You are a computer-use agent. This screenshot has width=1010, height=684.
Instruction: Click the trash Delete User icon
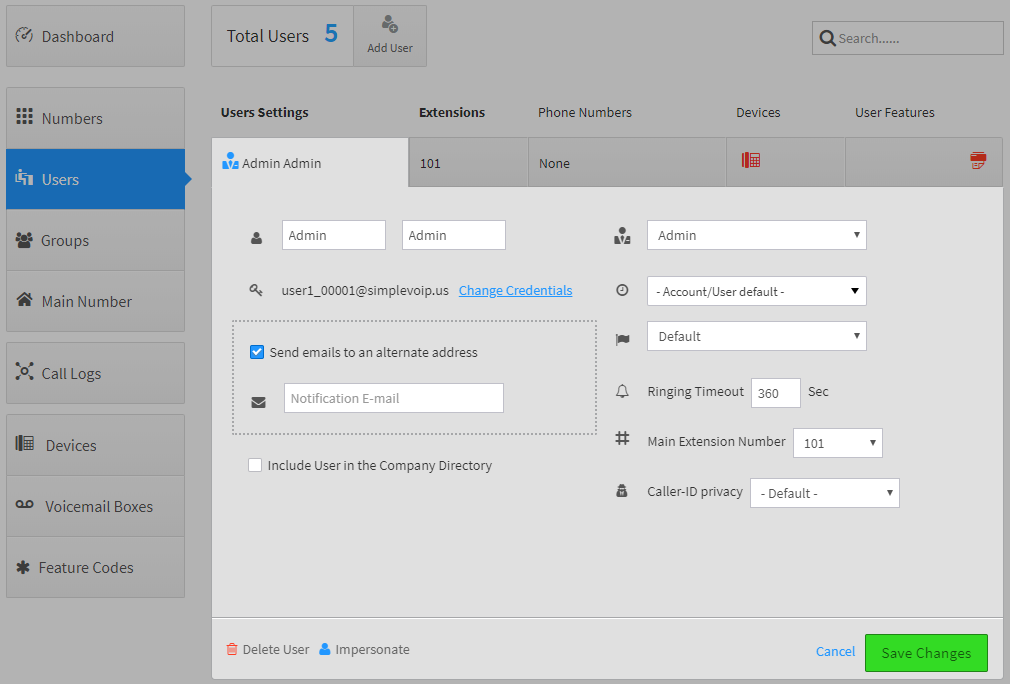(232, 649)
